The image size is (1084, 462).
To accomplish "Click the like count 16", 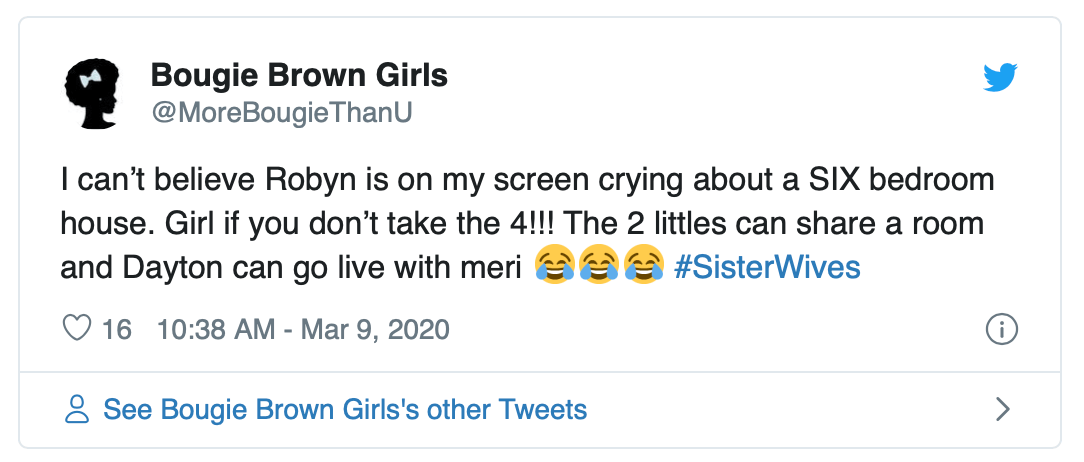I will (117, 328).
